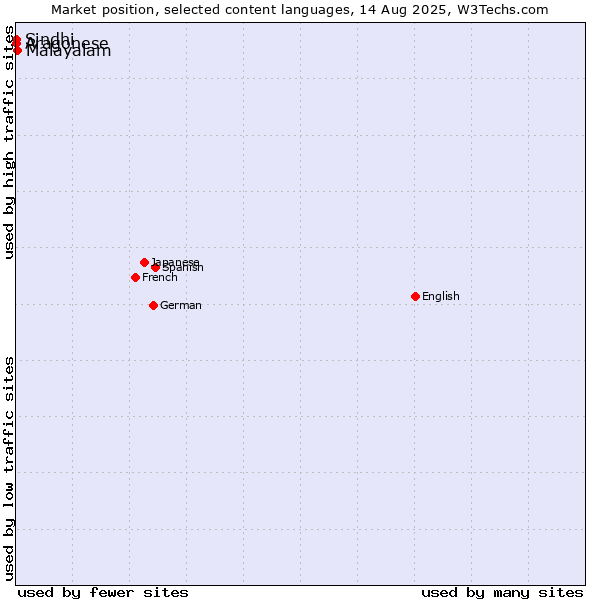The width and height of the screenshot is (600, 600).
Task: Select the 'English' label text
Action: pos(440,296)
